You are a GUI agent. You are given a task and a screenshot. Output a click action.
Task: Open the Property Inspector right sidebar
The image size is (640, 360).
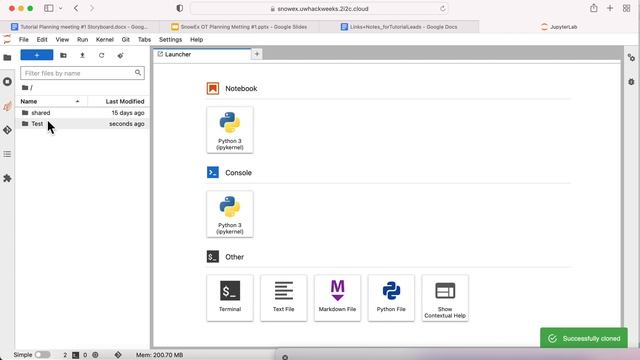click(x=631, y=58)
